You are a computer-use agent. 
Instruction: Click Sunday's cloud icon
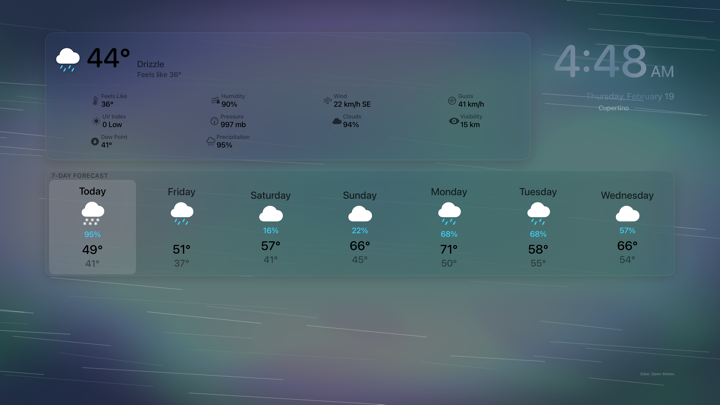pyautogui.click(x=360, y=214)
